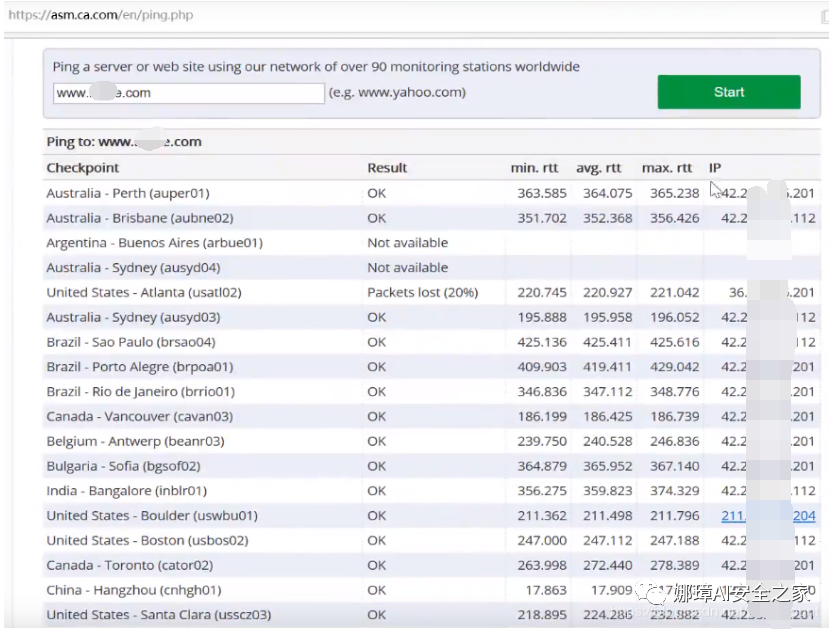
Task: Click the IP column header
Action: [715, 168]
